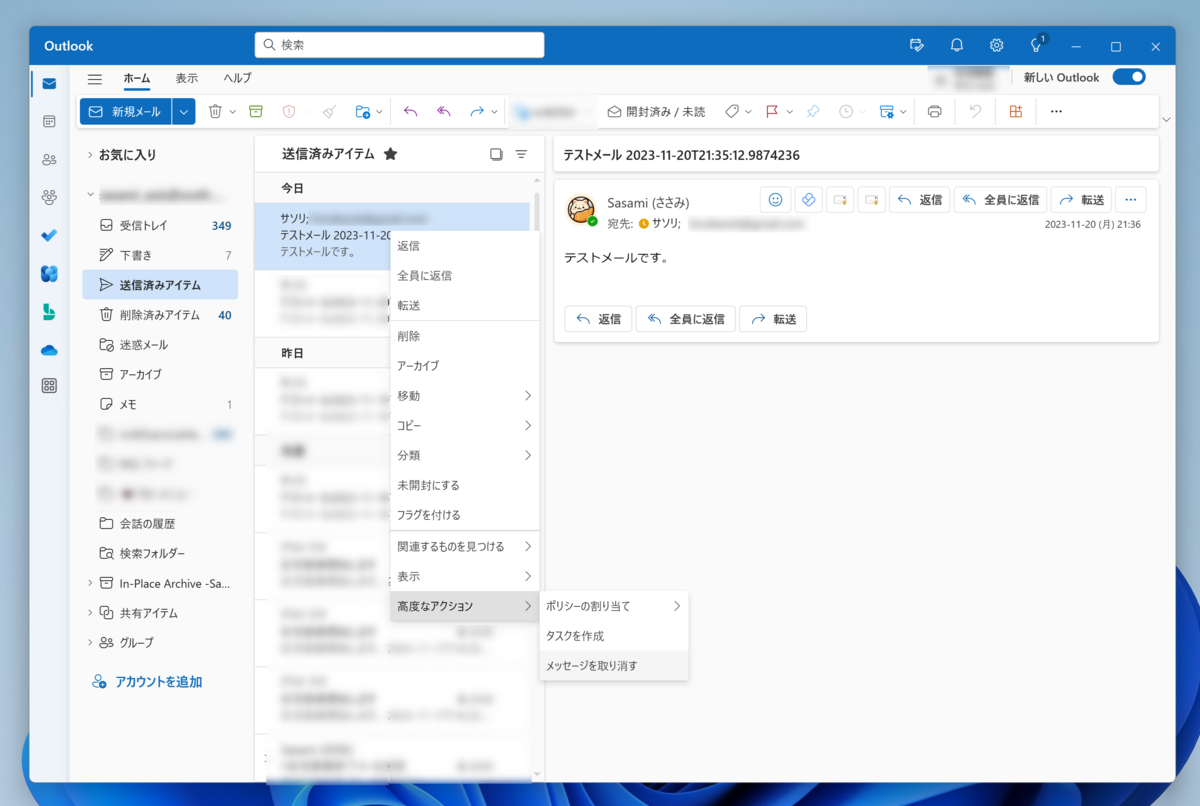The image size is (1200, 806).
Task: Open the Flag dropdown arrow in the toolbar
Action: 789,112
